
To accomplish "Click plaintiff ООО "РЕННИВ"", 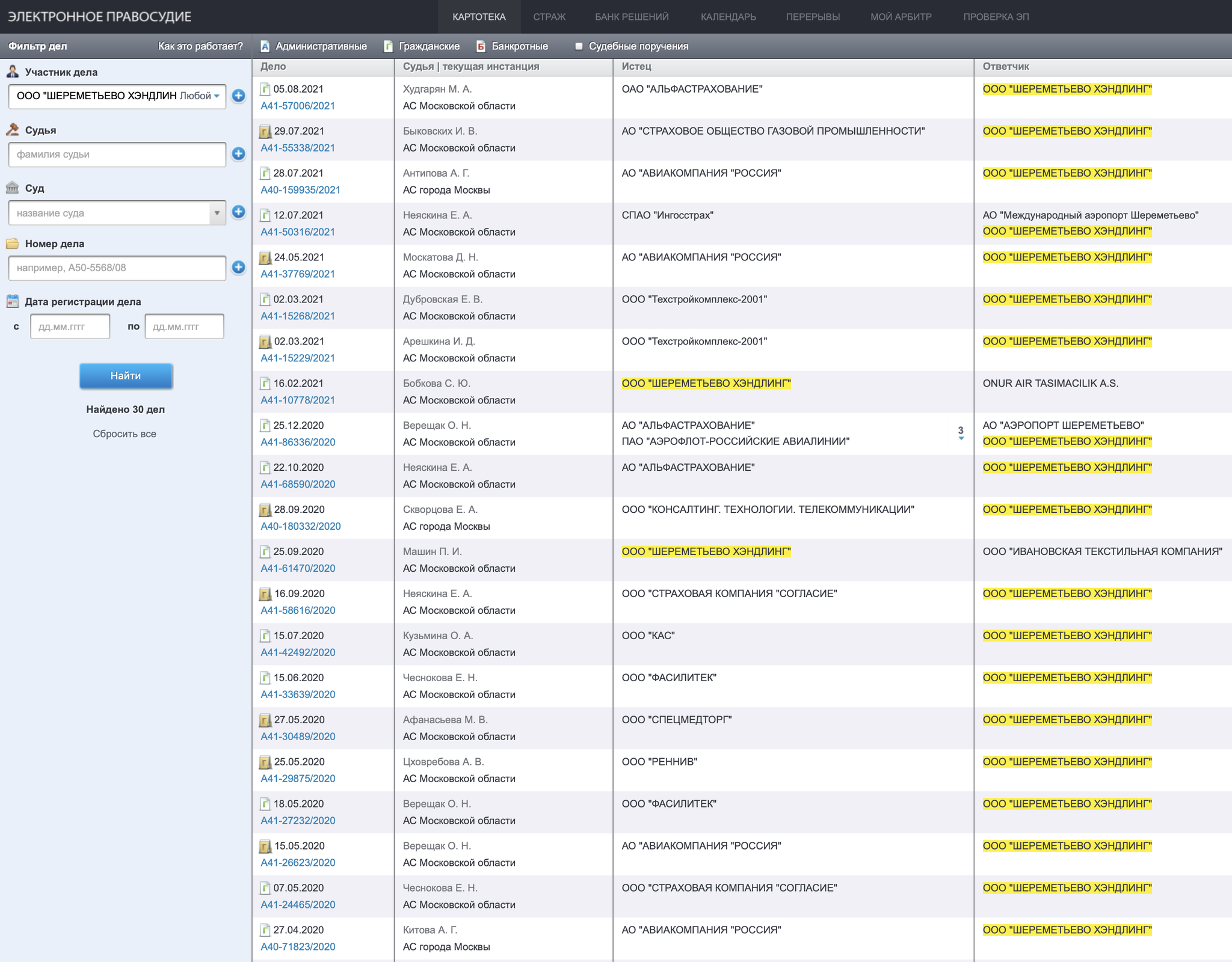I will (659, 762).
